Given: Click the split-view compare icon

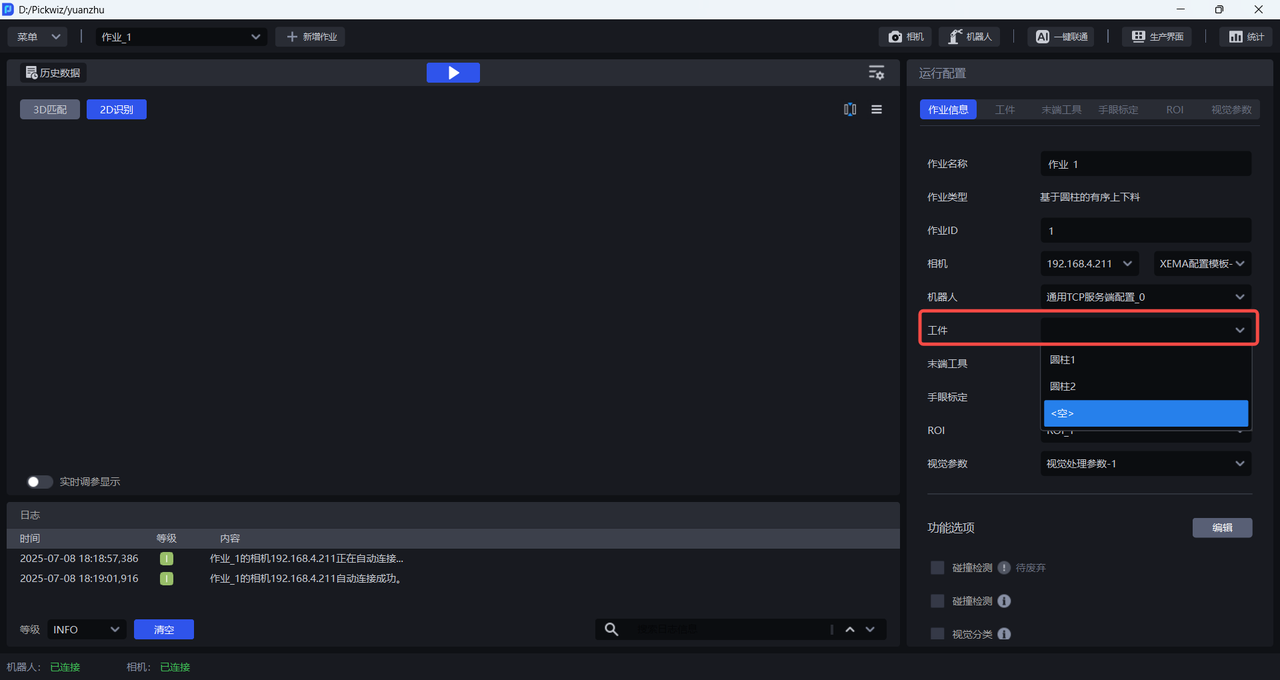Looking at the screenshot, I should [850, 110].
